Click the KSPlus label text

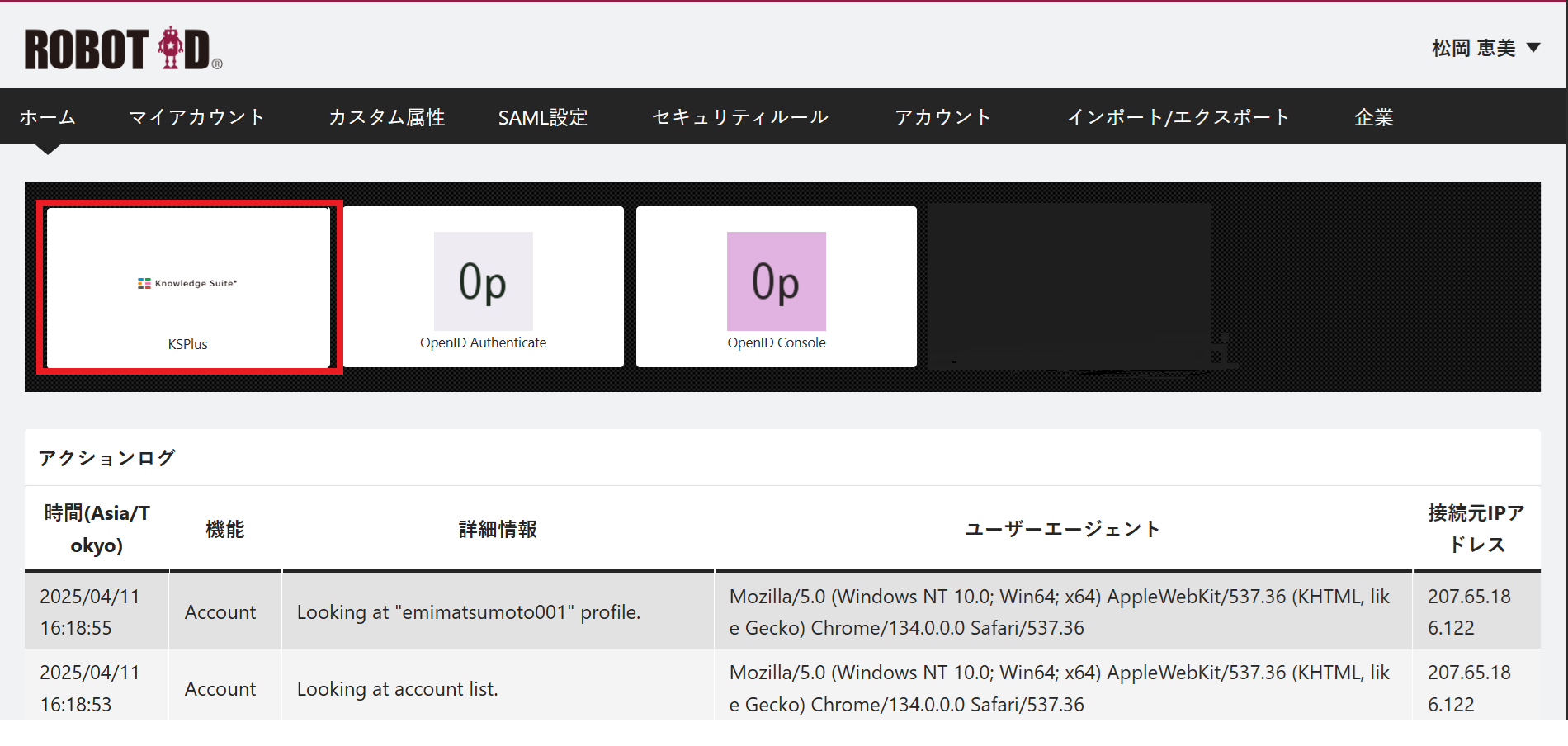click(187, 344)
